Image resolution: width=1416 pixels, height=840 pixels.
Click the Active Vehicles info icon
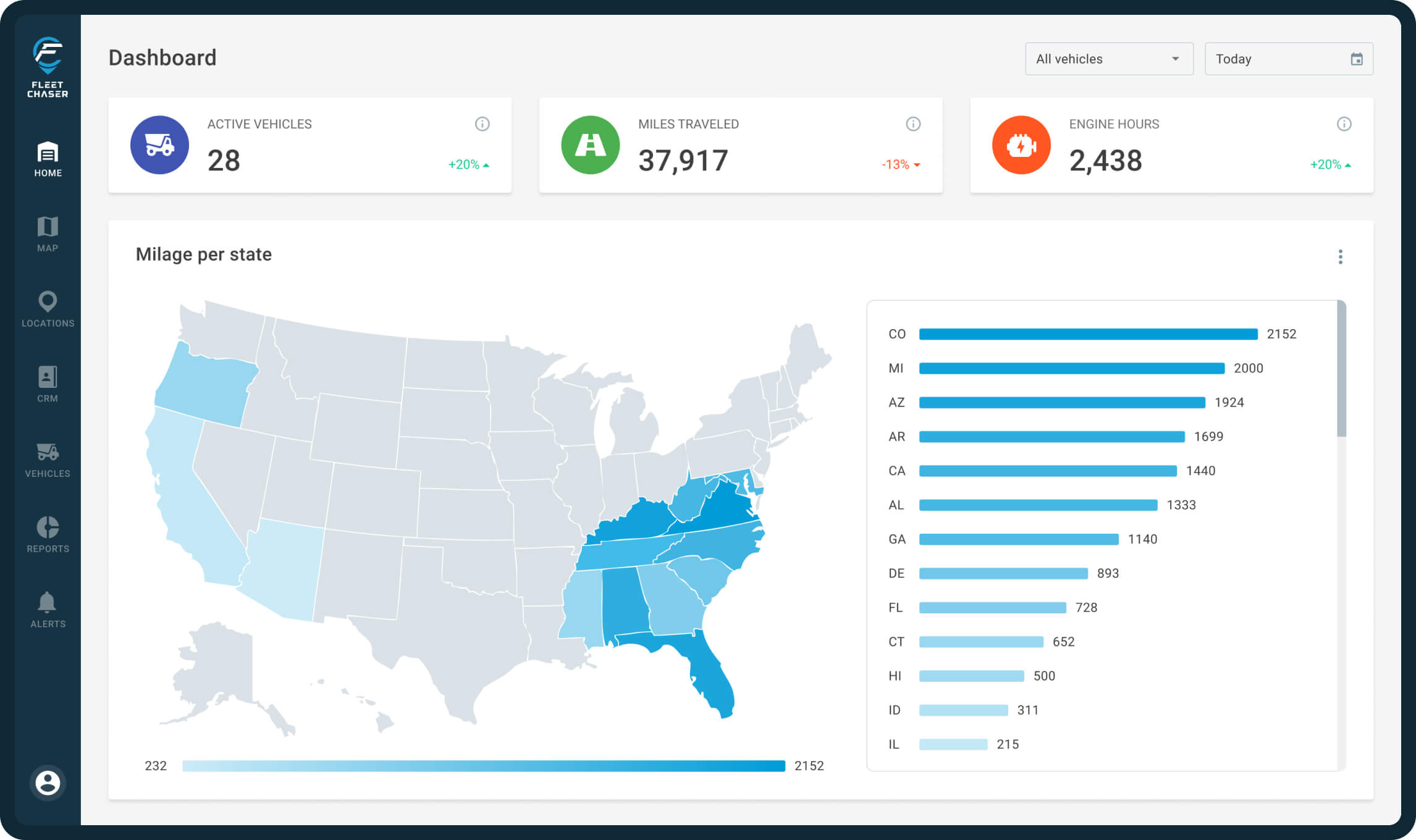[482, 124]
